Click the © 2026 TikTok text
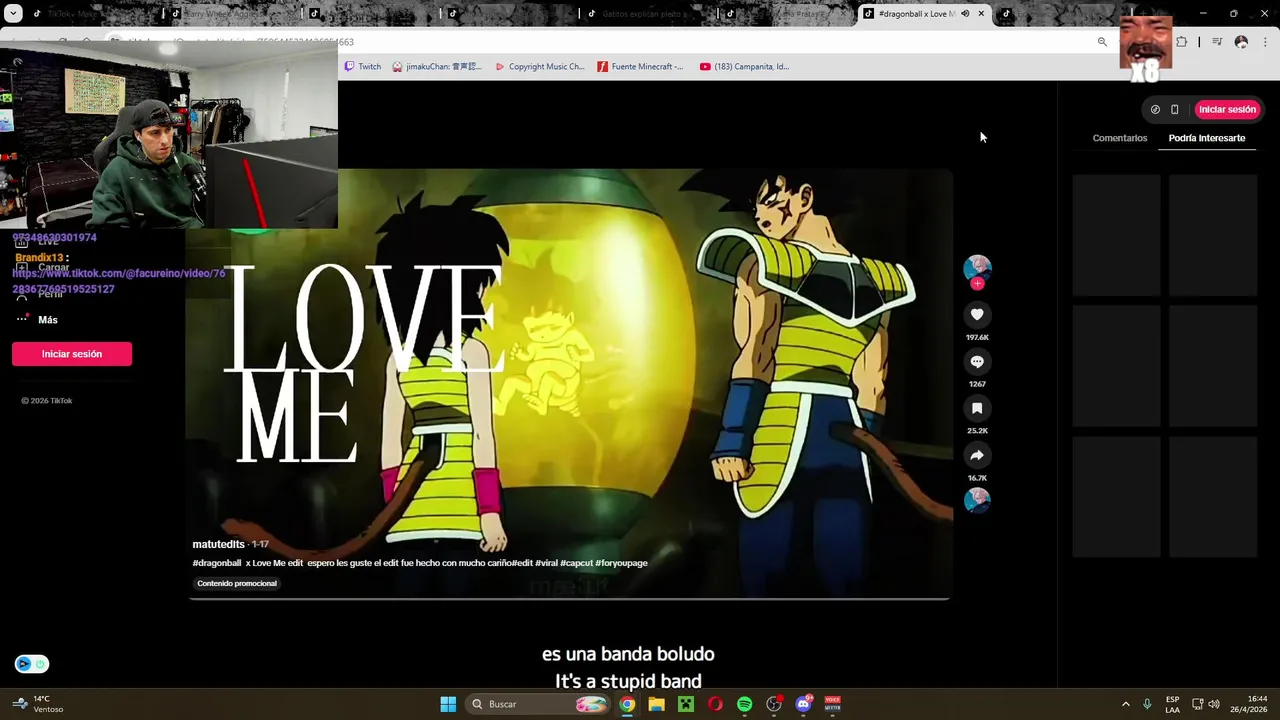The image size is (1280, 720). [47, 401]
